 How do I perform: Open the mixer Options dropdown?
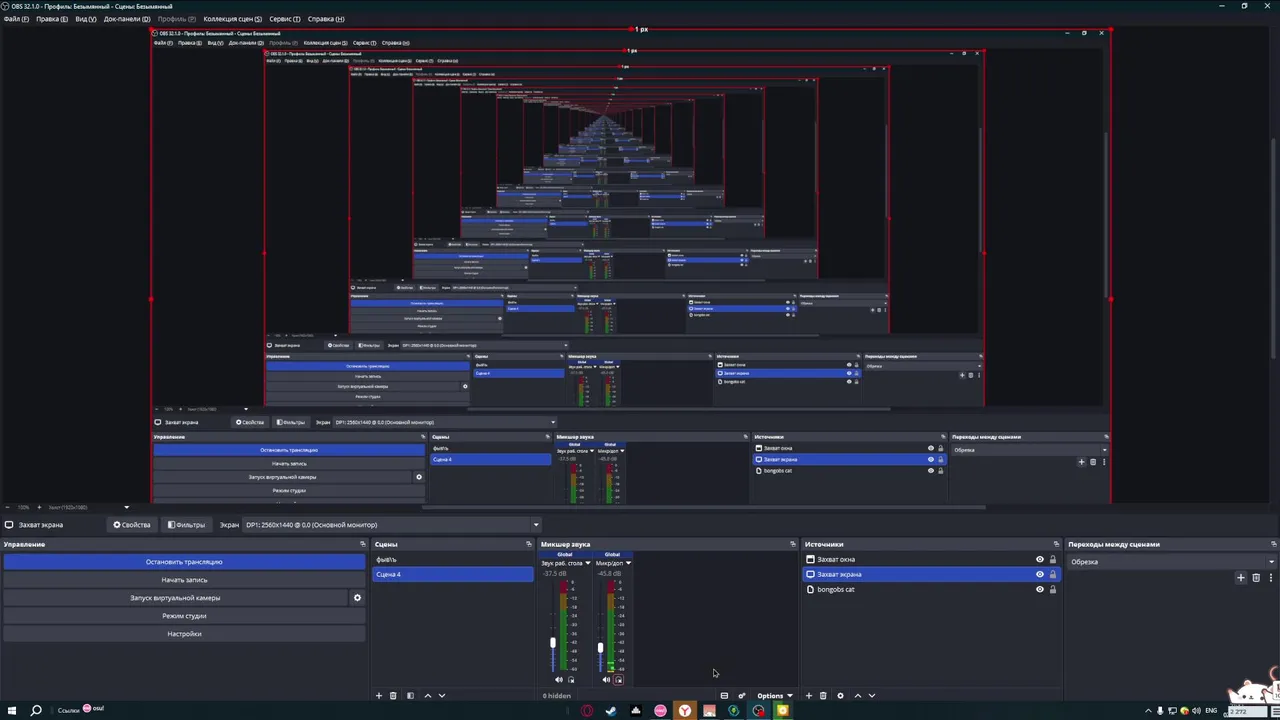click(774, 695)
